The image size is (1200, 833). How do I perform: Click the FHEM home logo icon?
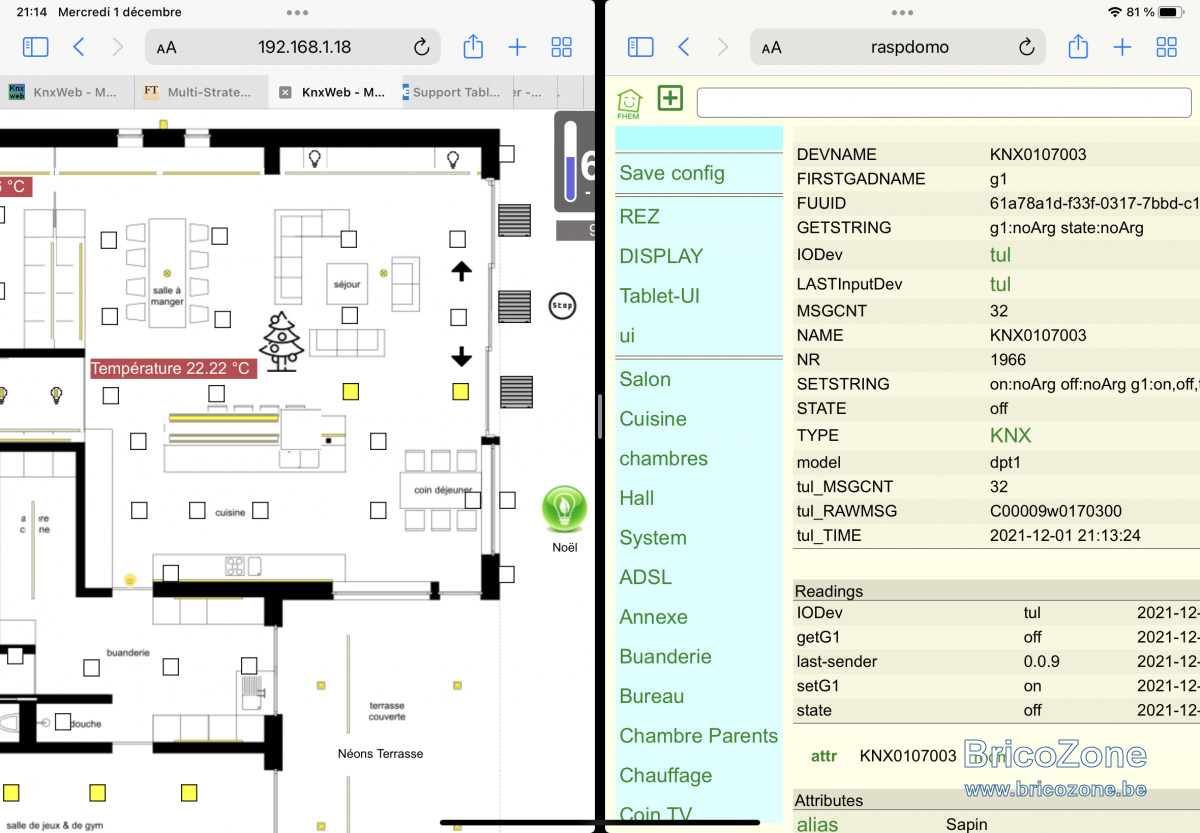[629, 102]
